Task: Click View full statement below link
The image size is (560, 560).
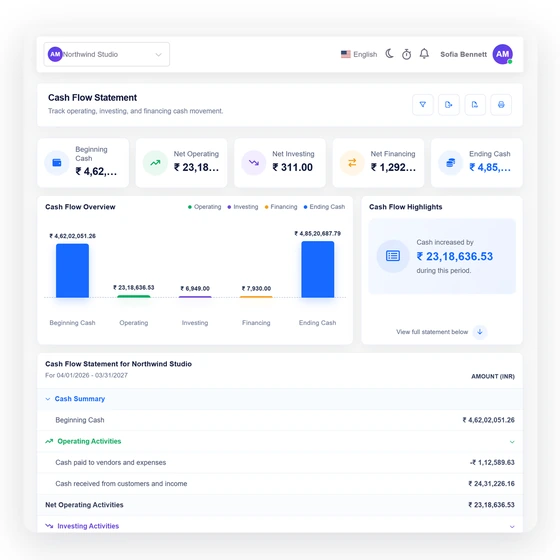Action: click(432, 332)
